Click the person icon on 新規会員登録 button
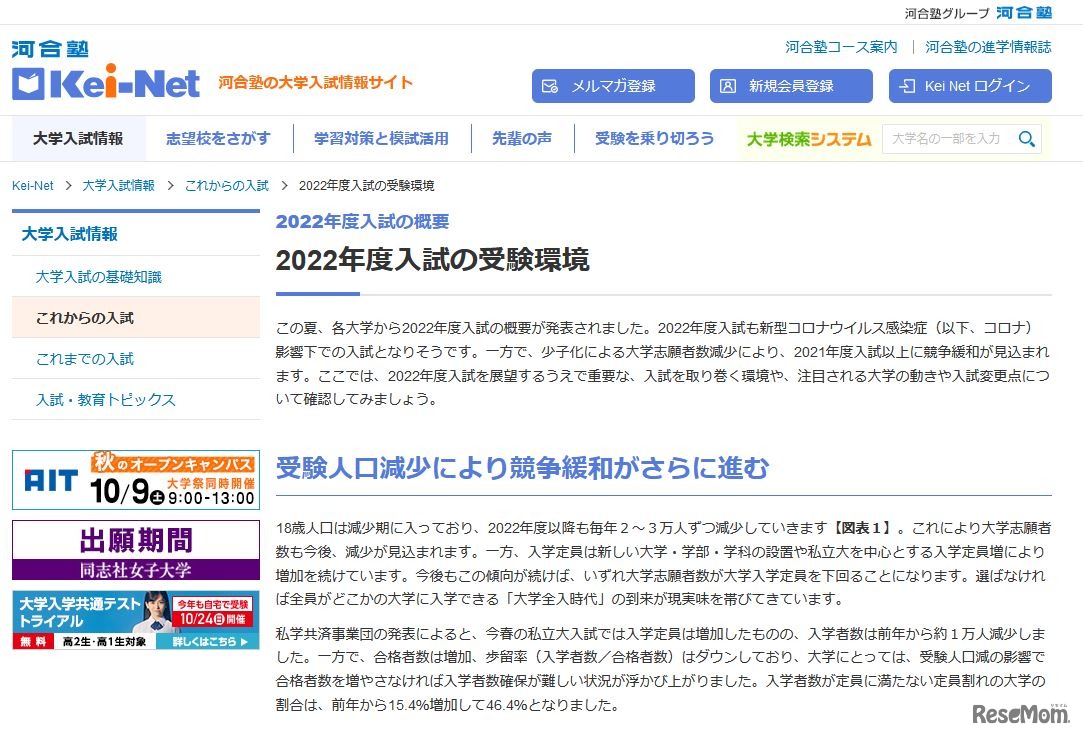The image size is (1083, 737). coord(728,86)
